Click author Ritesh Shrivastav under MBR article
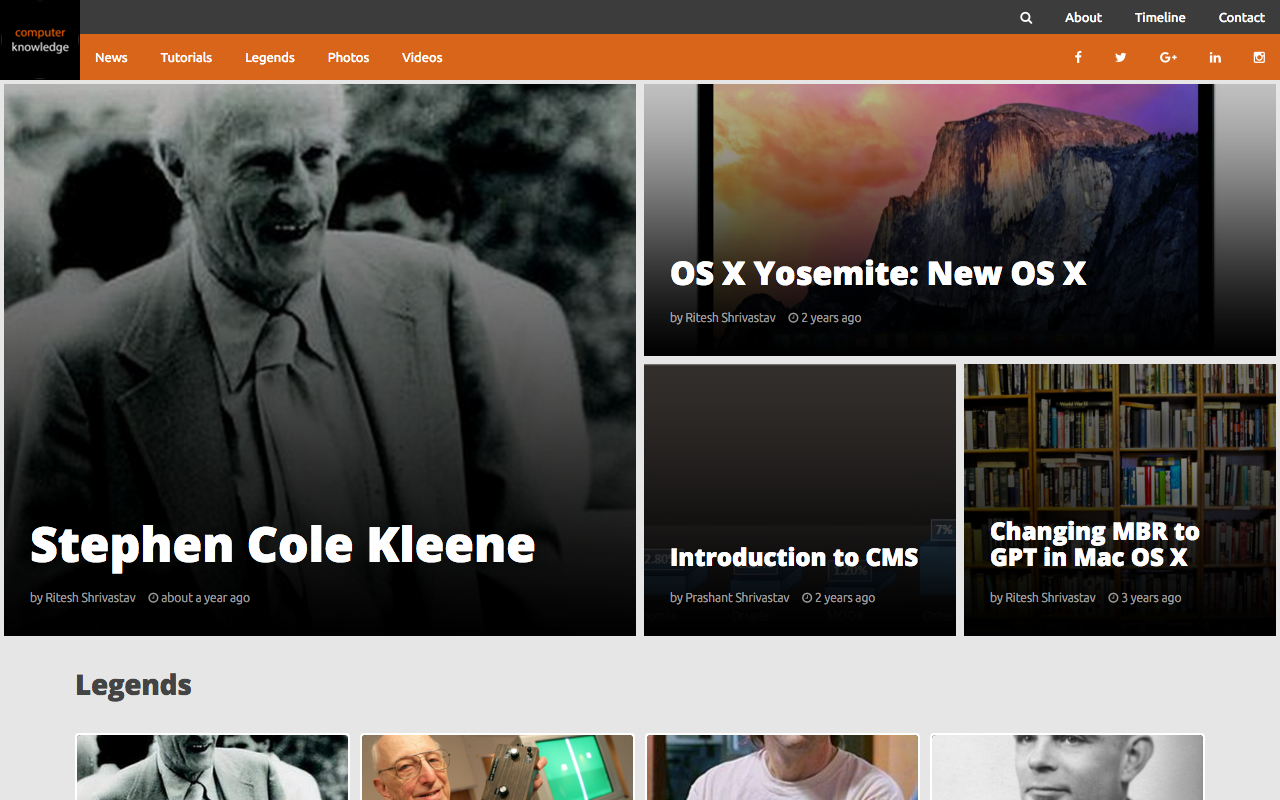This screenshot has height=800, width=1280. [1050, 597]
